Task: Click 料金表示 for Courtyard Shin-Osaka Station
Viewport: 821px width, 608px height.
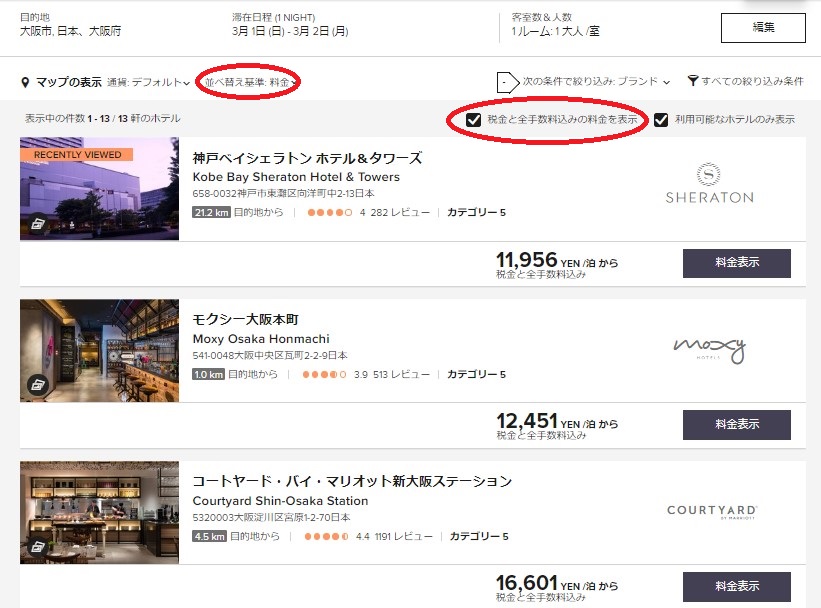Action: click(x=737, y=587)
